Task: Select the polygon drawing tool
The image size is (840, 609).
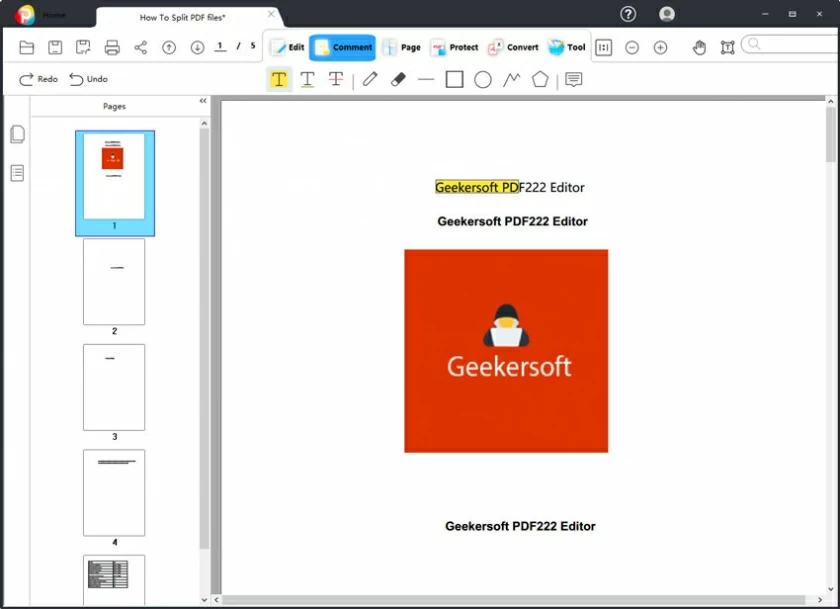Action: [539, 79]
